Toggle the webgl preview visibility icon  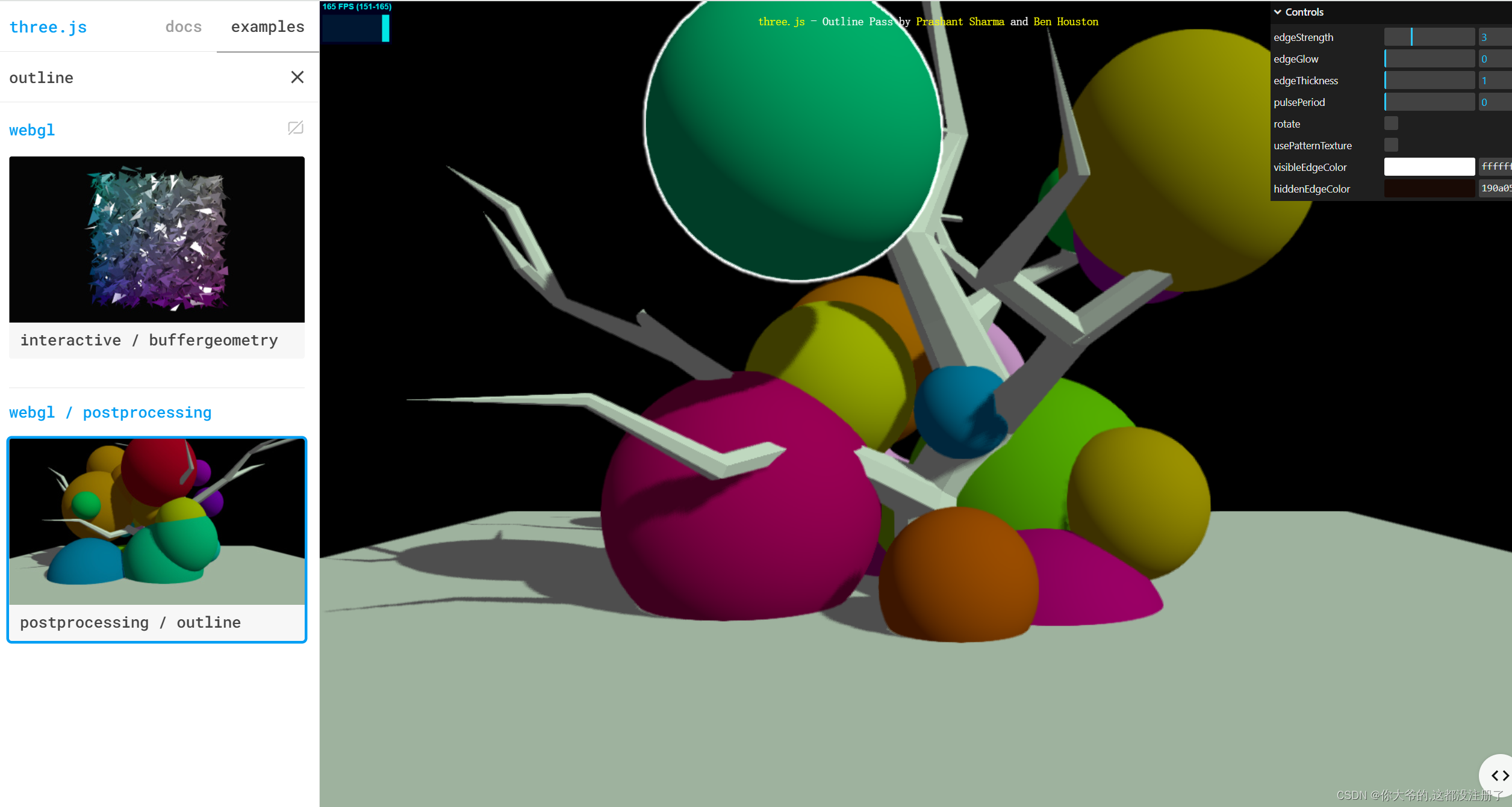click(x=295, y=128)
